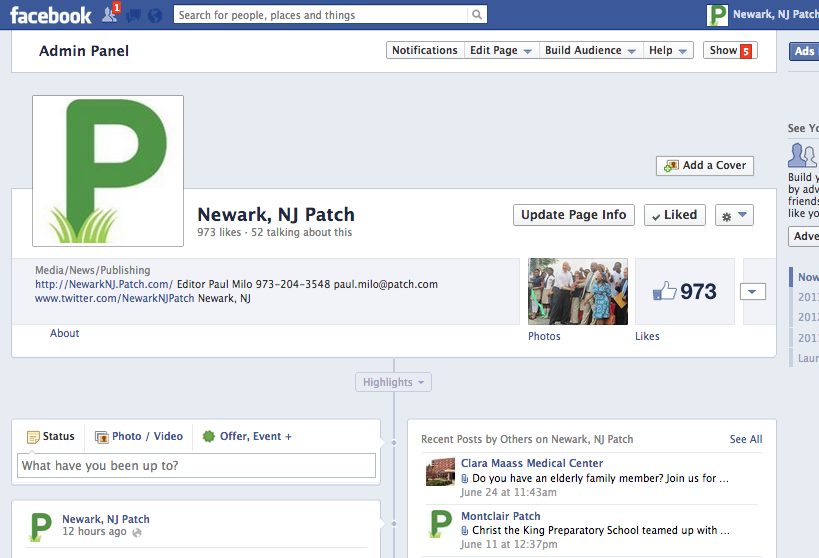
Task: Open Clara Maass Medical Center name link
Action: [x=532, y=463]
